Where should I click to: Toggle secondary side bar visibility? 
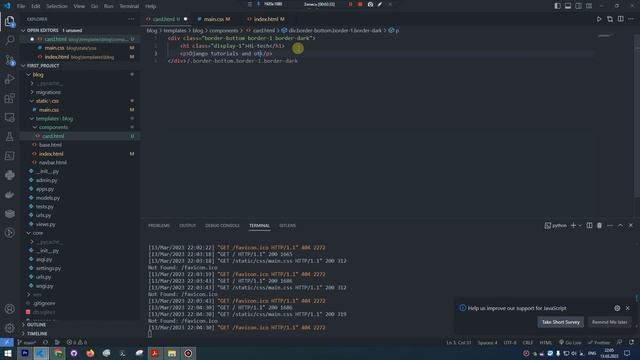tap(578, 6)
